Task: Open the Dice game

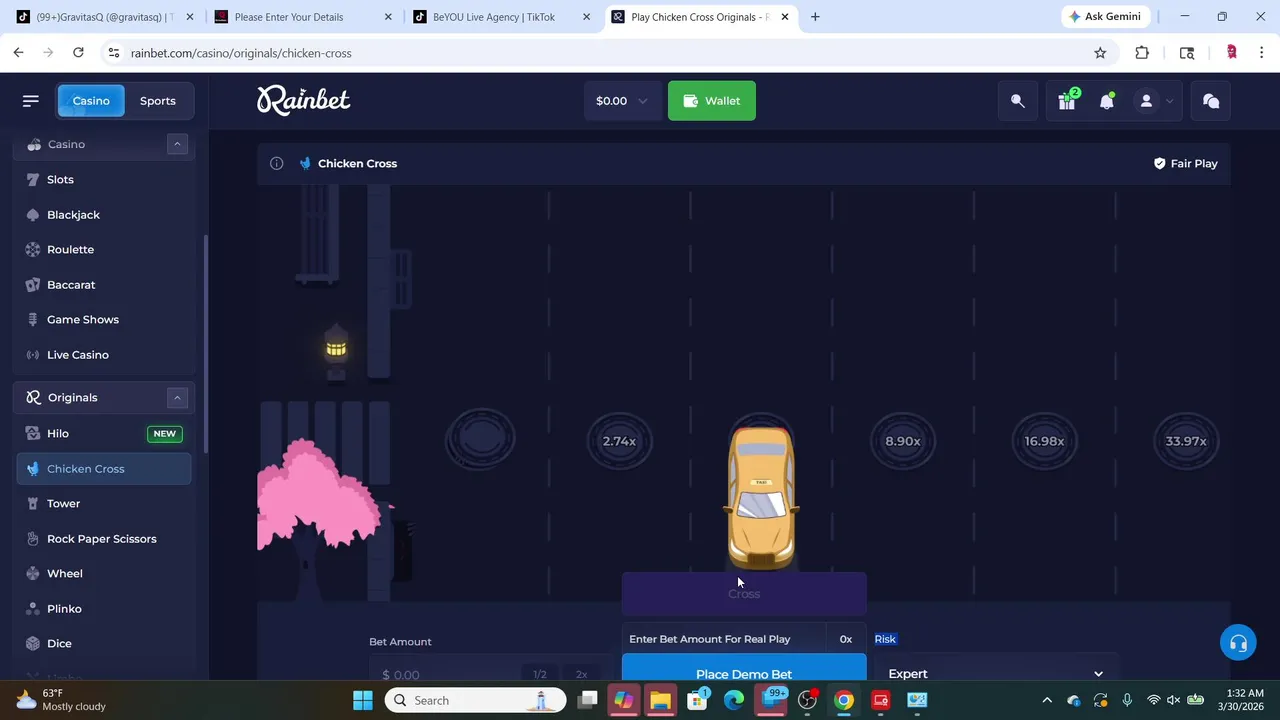Action: point(104,643)
